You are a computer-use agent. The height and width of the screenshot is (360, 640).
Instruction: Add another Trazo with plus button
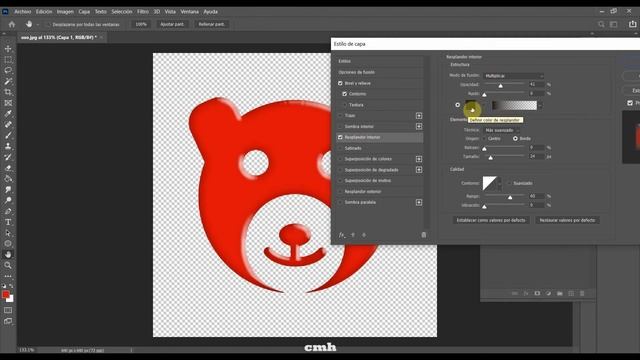(419, 116)
